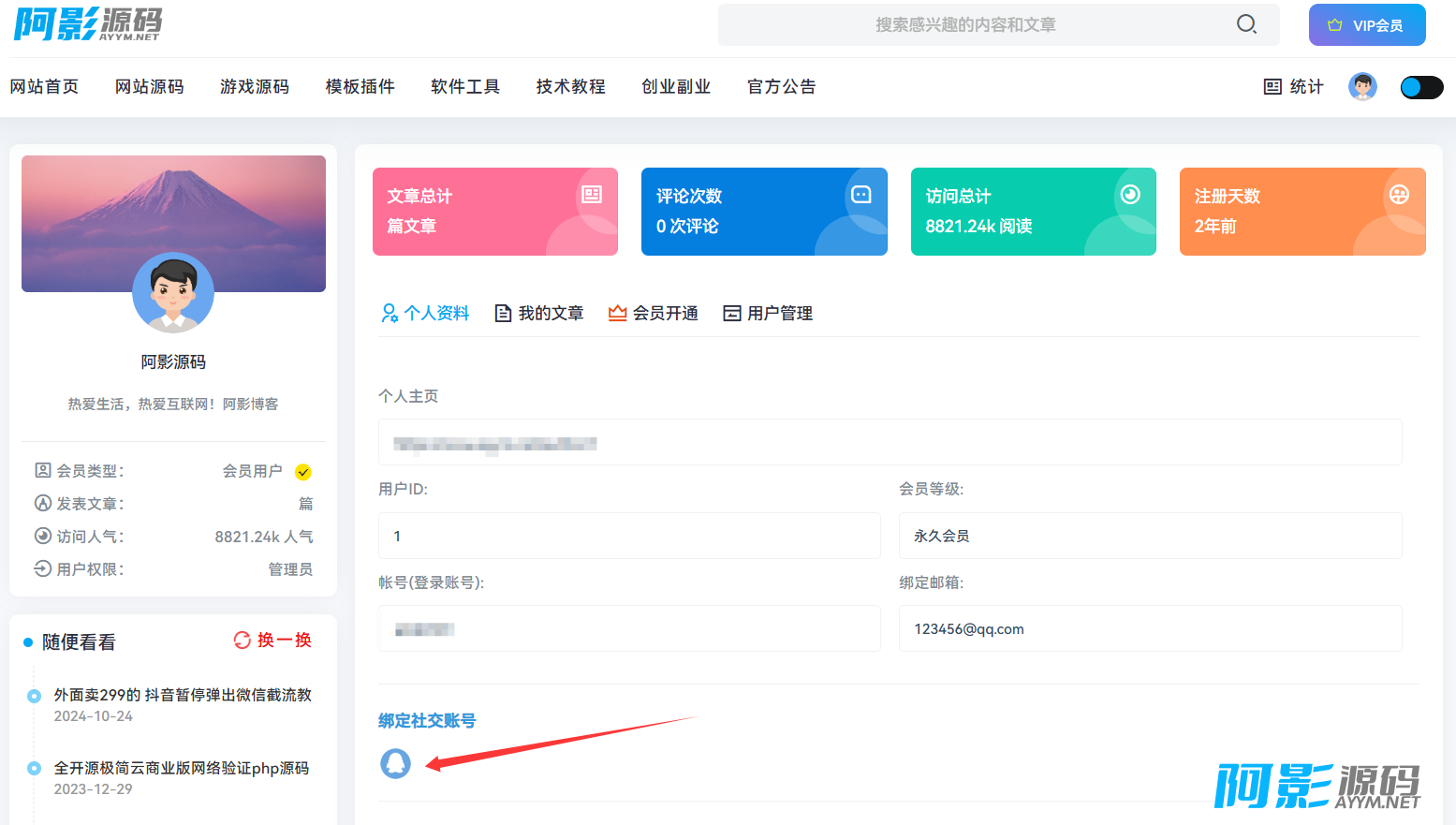The width and height of the screenshot is (1456, 825).
Task: Open the 网站源码 navigation menu
Action: click(x=150, y=87)
